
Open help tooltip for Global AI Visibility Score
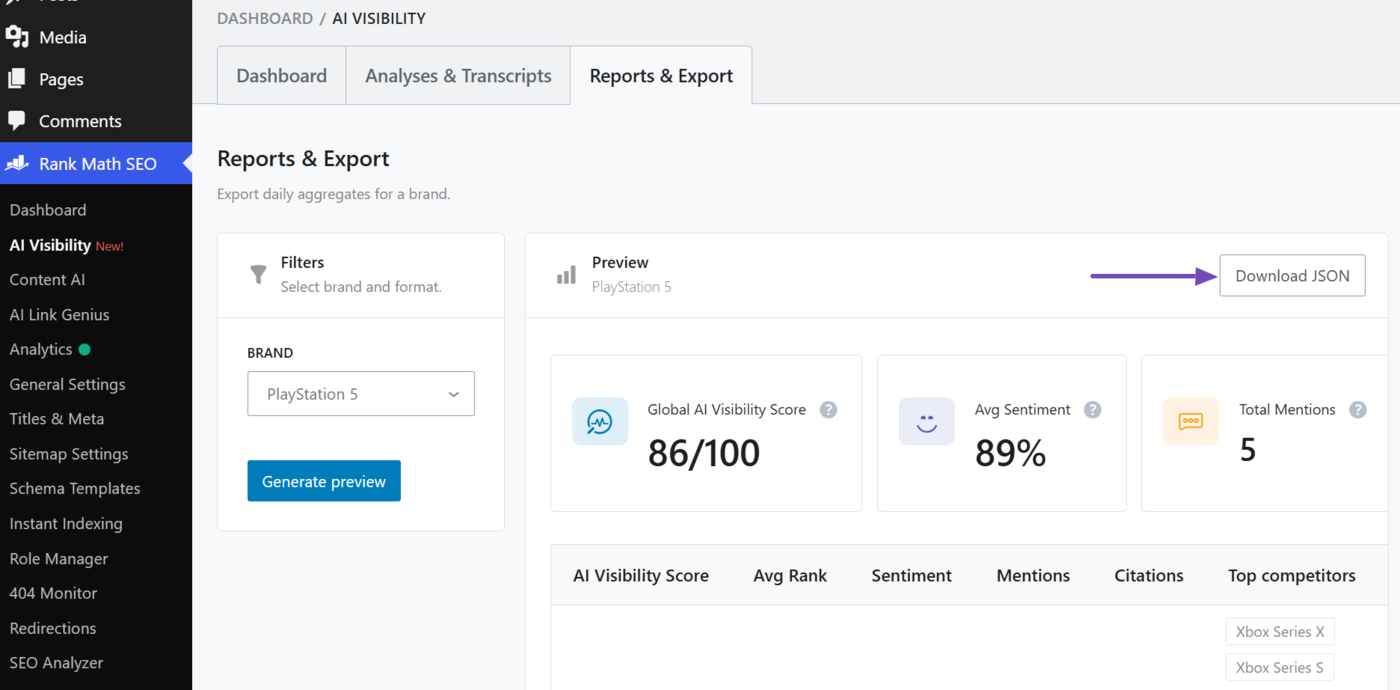click(828, 409)
